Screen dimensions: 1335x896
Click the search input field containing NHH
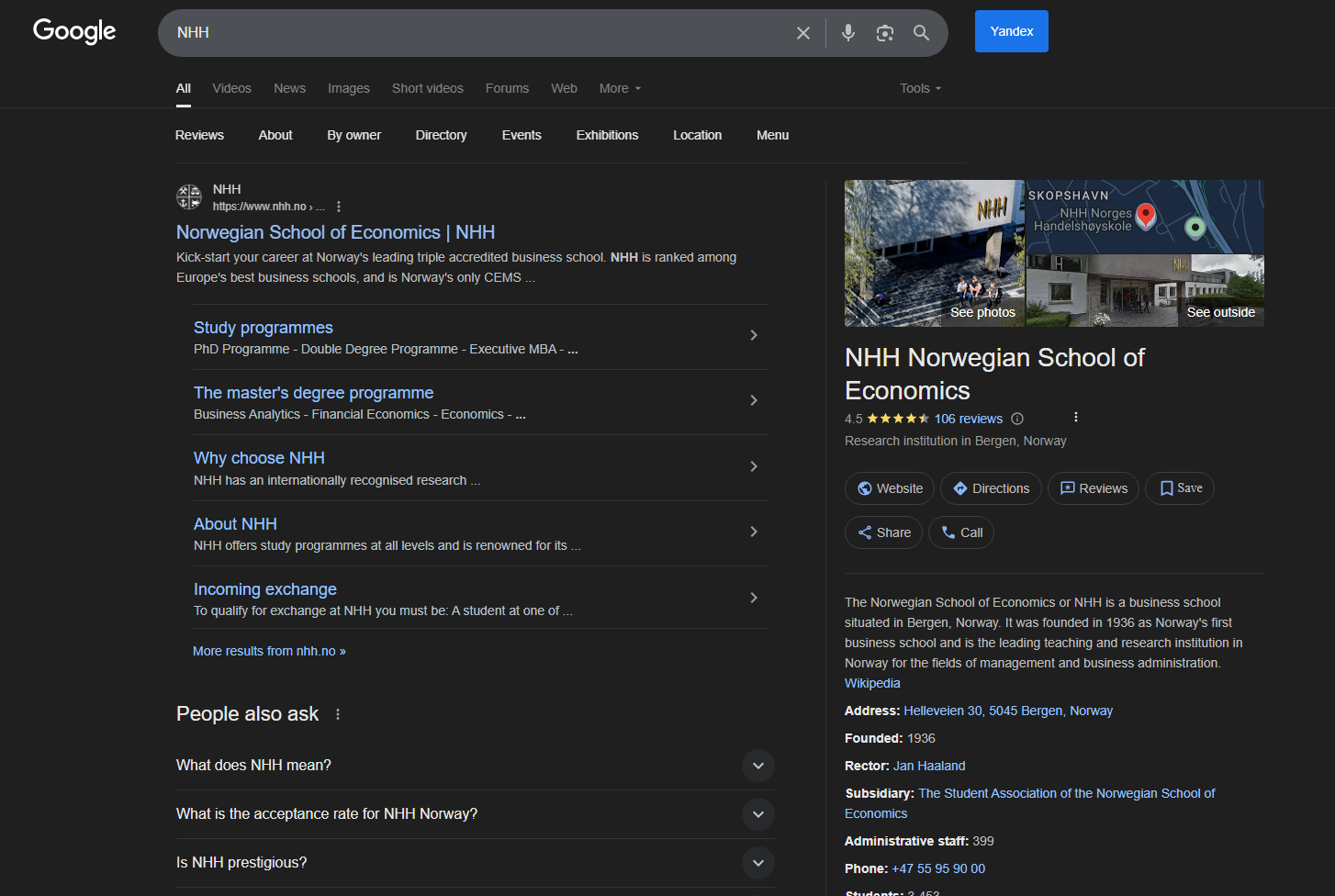click(477, 33)
